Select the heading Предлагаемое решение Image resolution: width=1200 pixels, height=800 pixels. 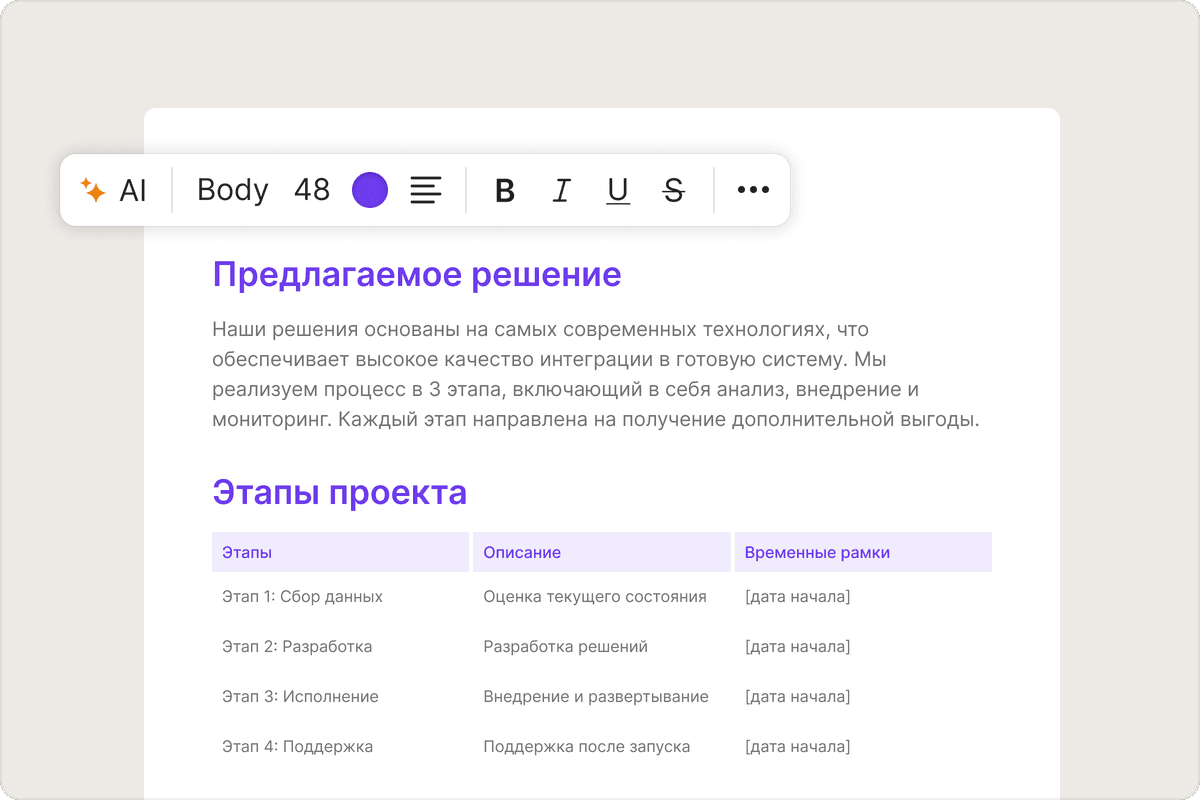coord(417,274)
